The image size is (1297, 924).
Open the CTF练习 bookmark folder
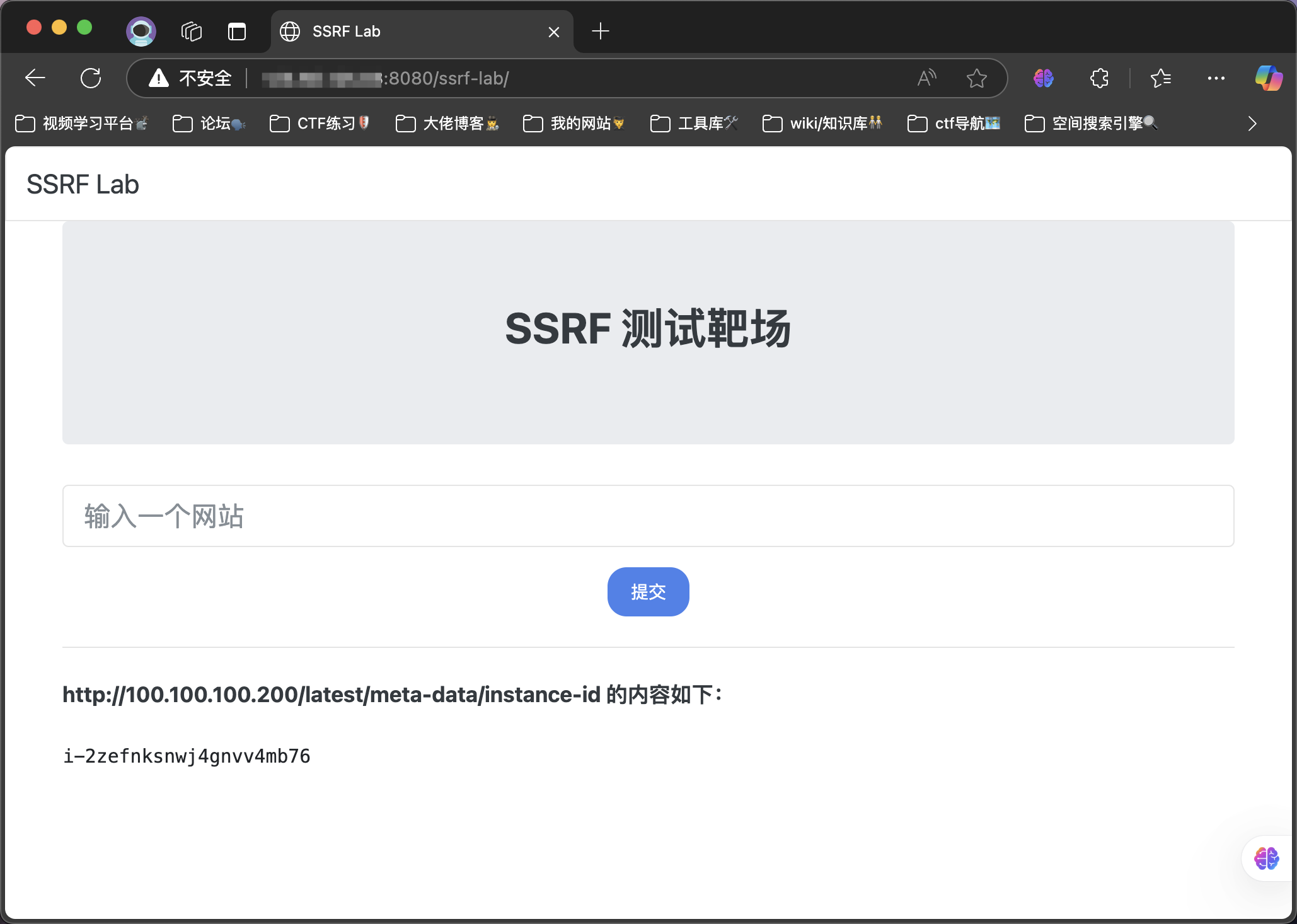320,124
